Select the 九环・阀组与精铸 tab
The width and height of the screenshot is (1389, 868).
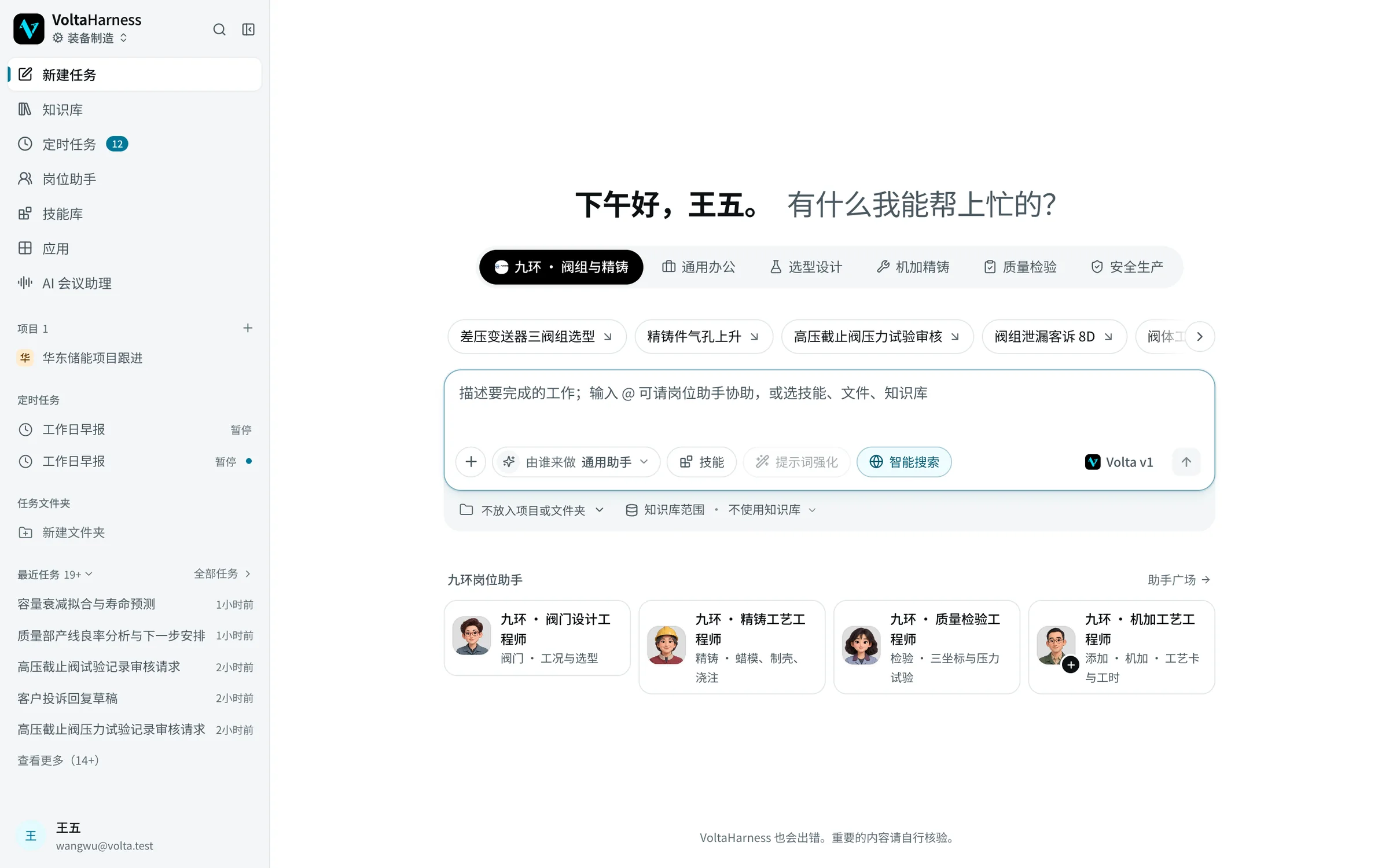[561, 267]
